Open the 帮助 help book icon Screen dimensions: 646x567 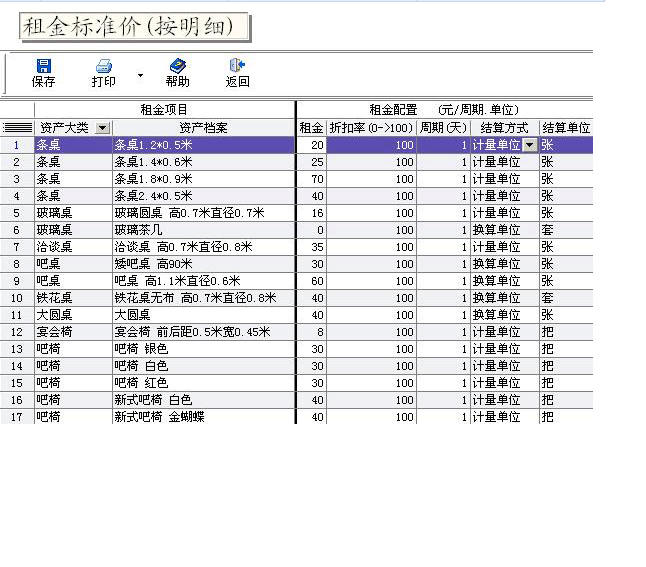178,66
